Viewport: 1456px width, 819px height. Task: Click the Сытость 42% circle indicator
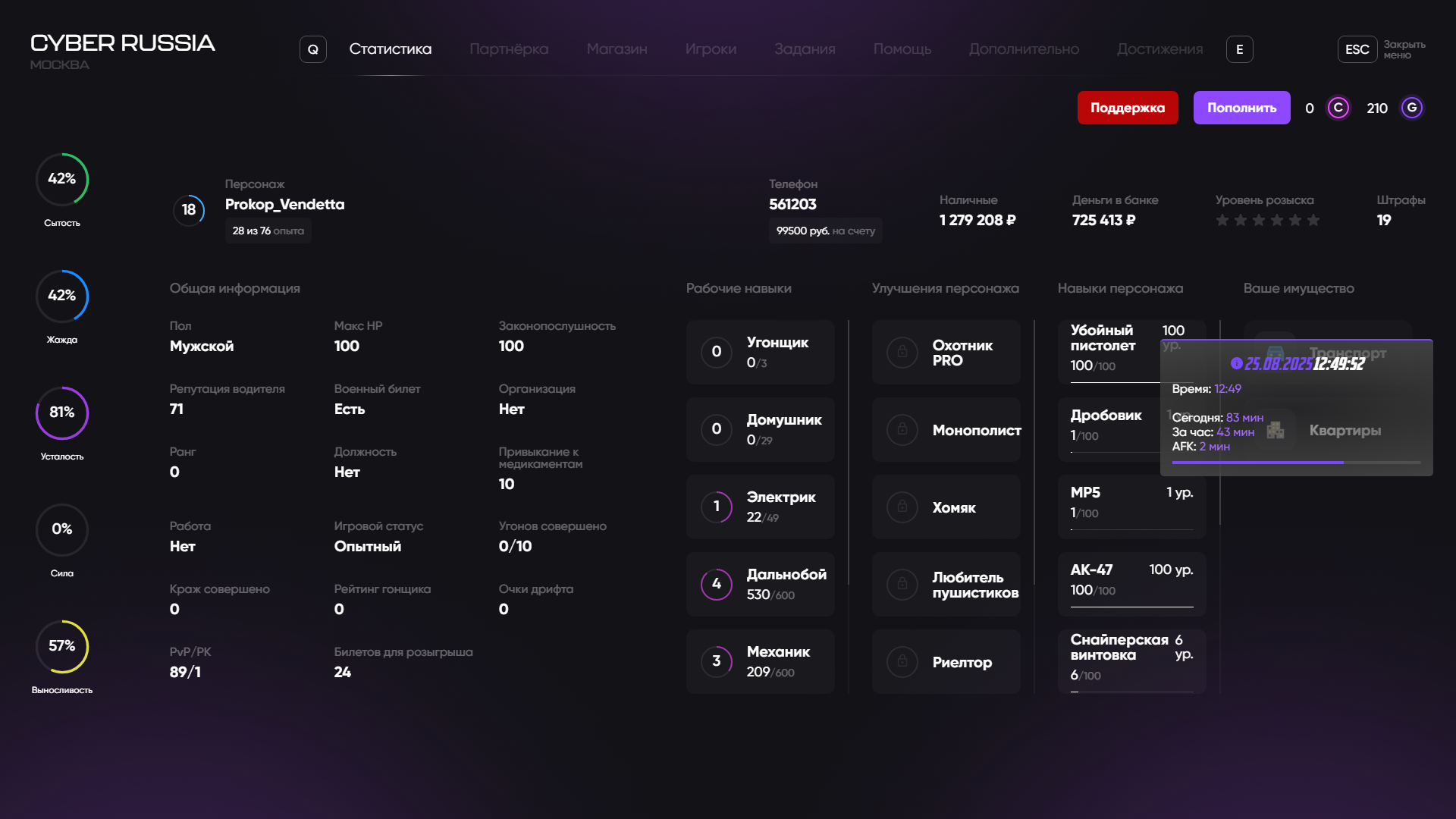click(x=62, y=180)
